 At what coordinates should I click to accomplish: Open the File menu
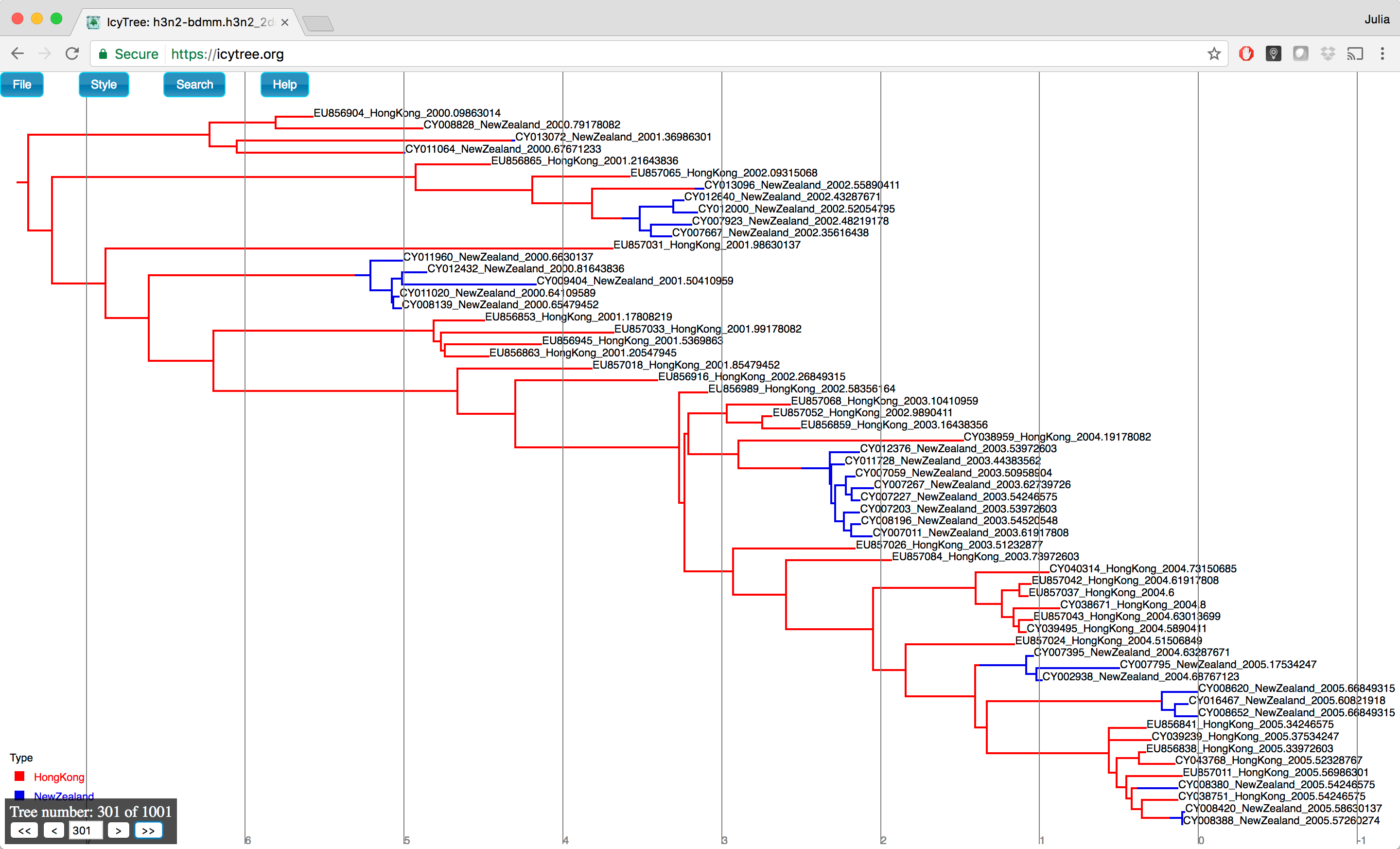tap(22, 85)
